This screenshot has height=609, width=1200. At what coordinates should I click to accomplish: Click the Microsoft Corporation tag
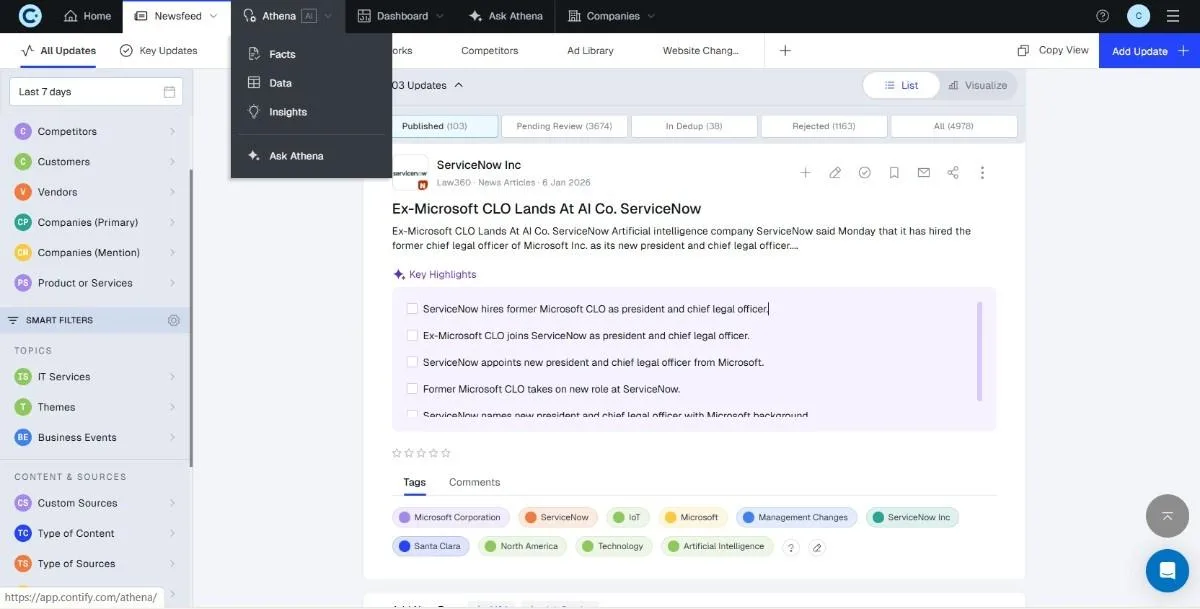pyautogui.click(x=451, y=517)
